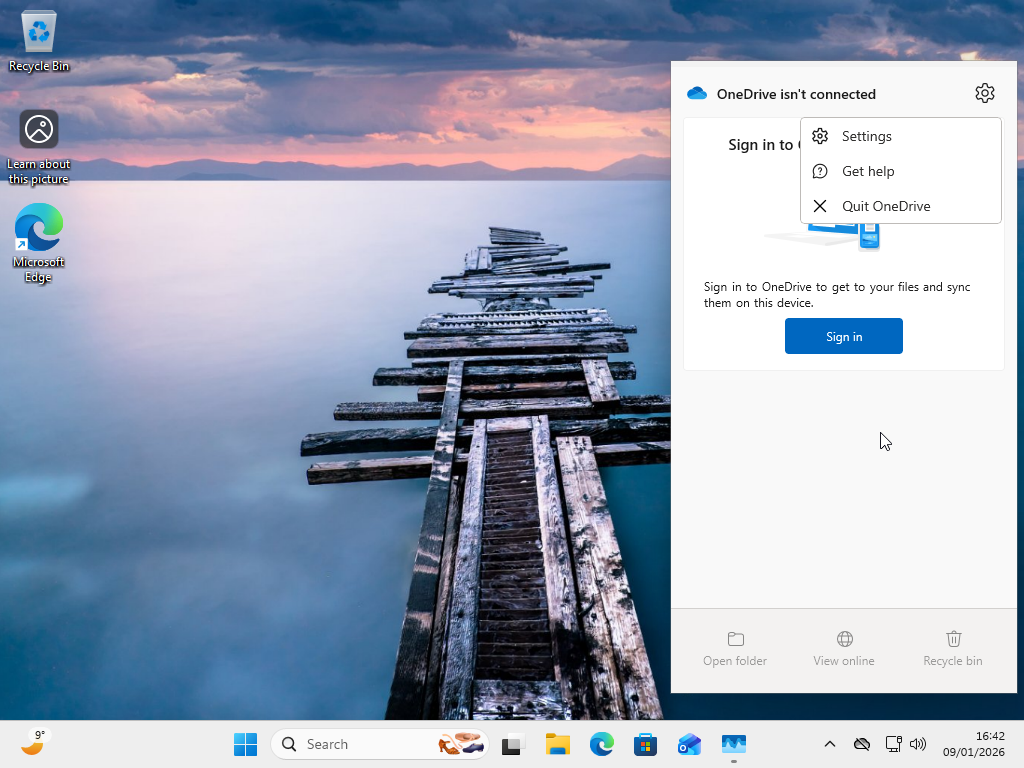Choose Get help from the menu
Screen dimensions: 1024x768
[868, 171]
